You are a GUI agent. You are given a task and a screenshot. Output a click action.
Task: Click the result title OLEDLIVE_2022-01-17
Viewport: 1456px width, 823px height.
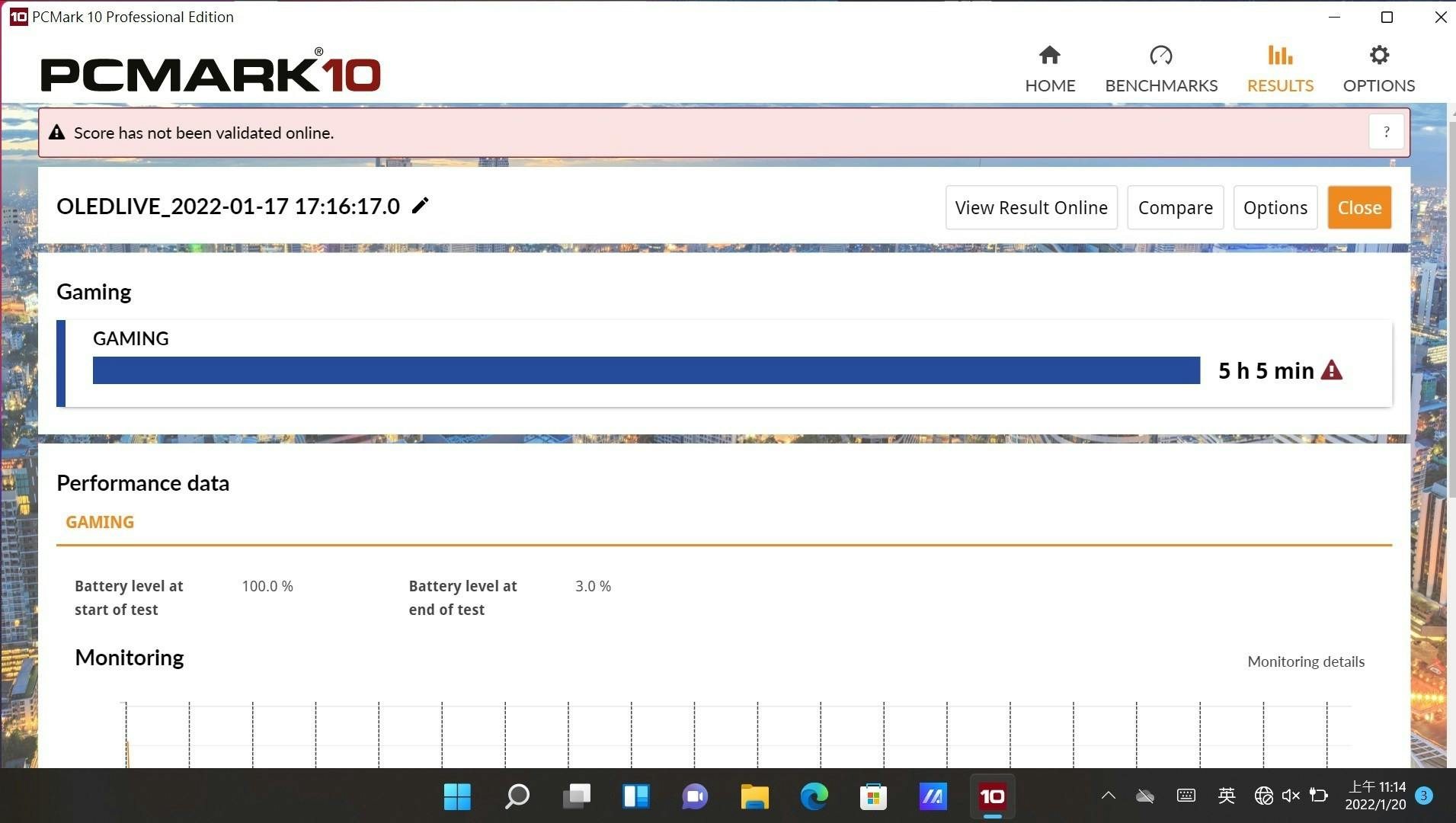[228, 206]
